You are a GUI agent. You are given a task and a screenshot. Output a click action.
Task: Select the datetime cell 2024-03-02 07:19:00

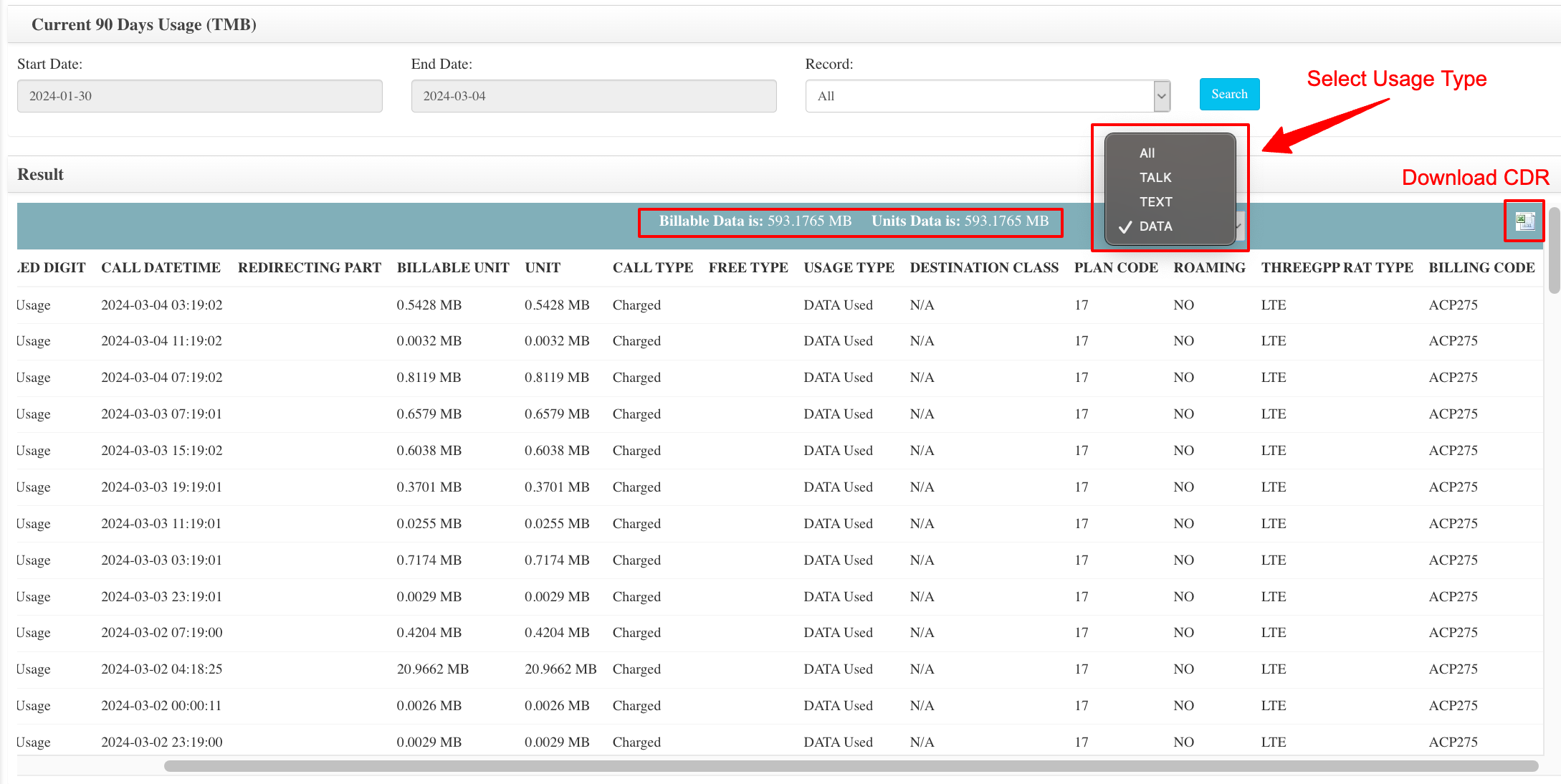[162, 632]
